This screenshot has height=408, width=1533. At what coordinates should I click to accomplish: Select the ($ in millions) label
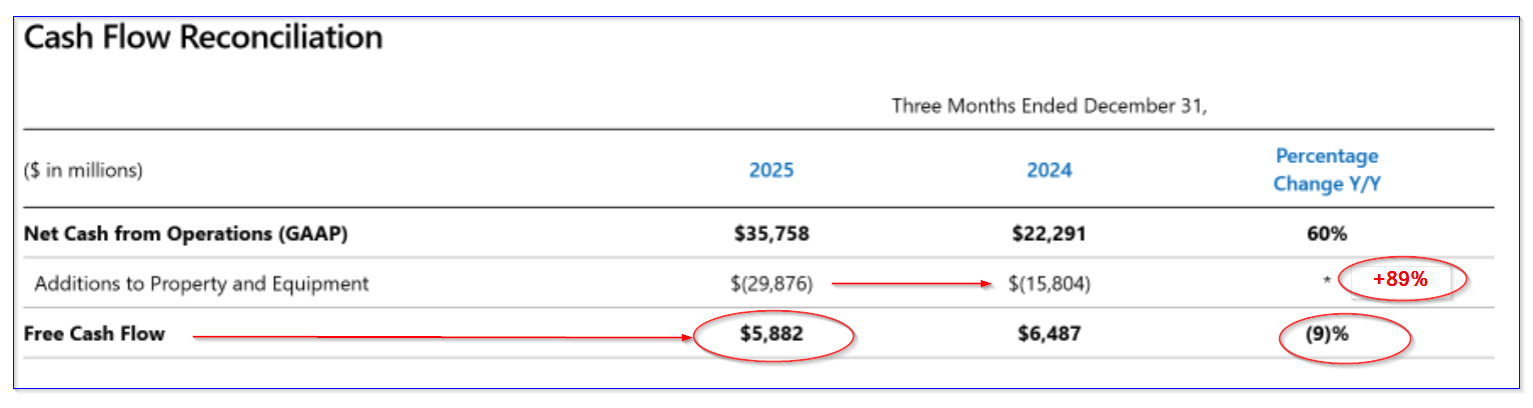(x=83, y=171)
